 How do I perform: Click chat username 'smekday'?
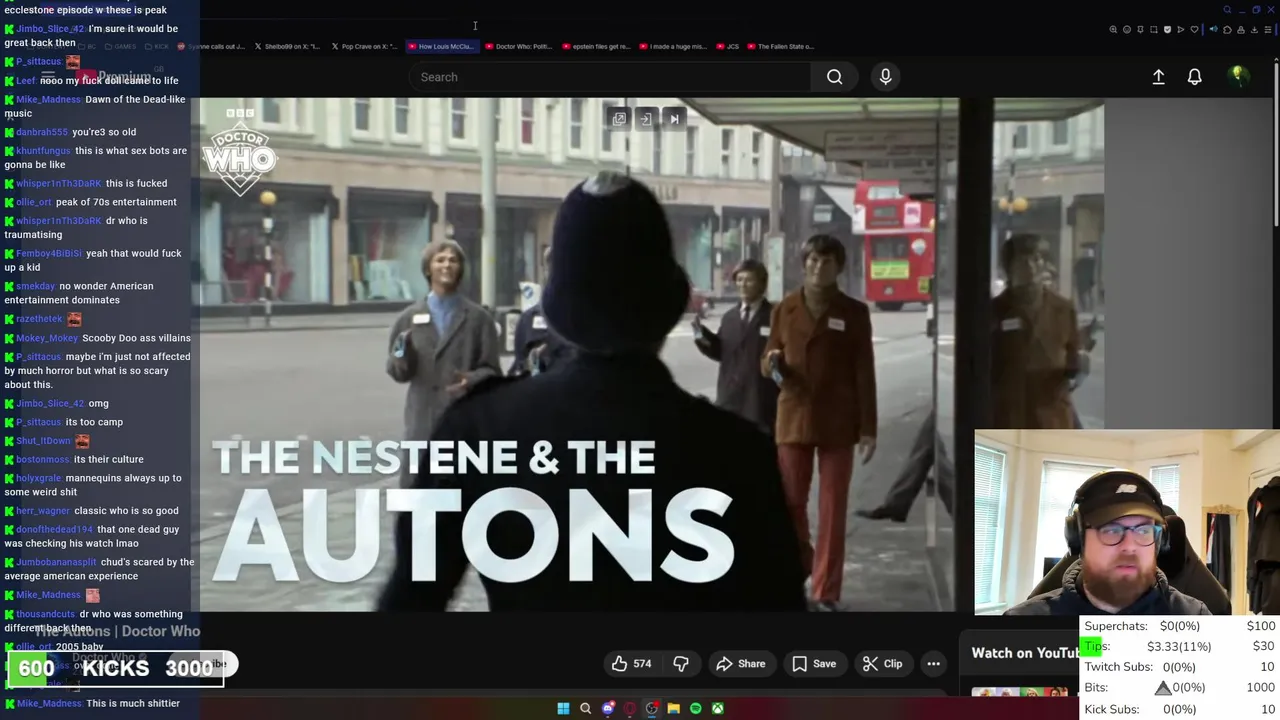(35, 286)
